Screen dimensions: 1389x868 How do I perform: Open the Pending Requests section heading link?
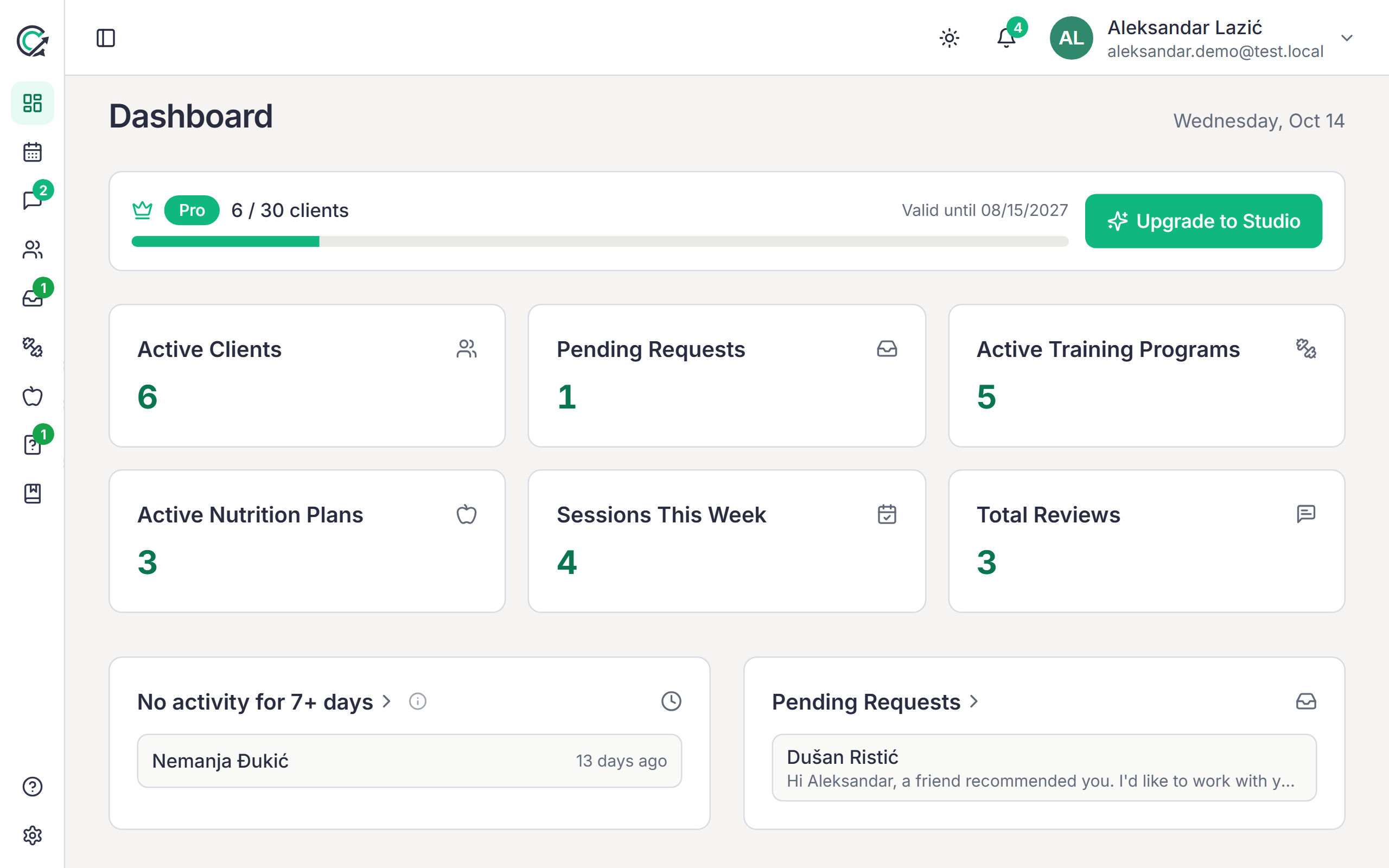coord(875,701)
